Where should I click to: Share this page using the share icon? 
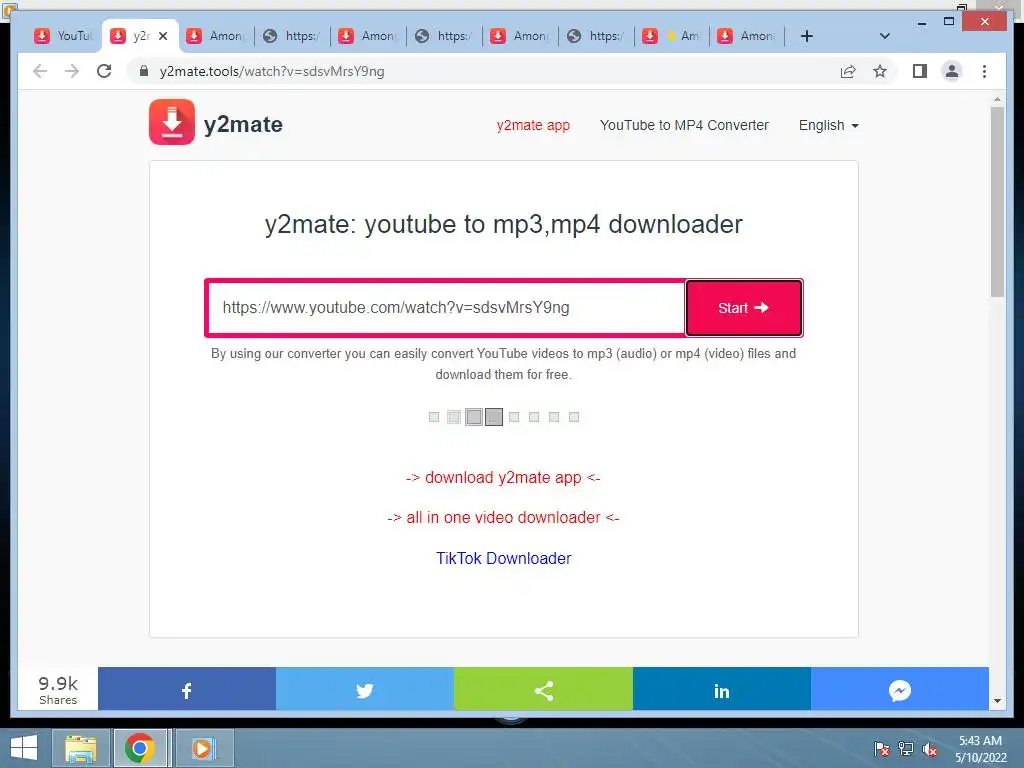click(848, 71)
